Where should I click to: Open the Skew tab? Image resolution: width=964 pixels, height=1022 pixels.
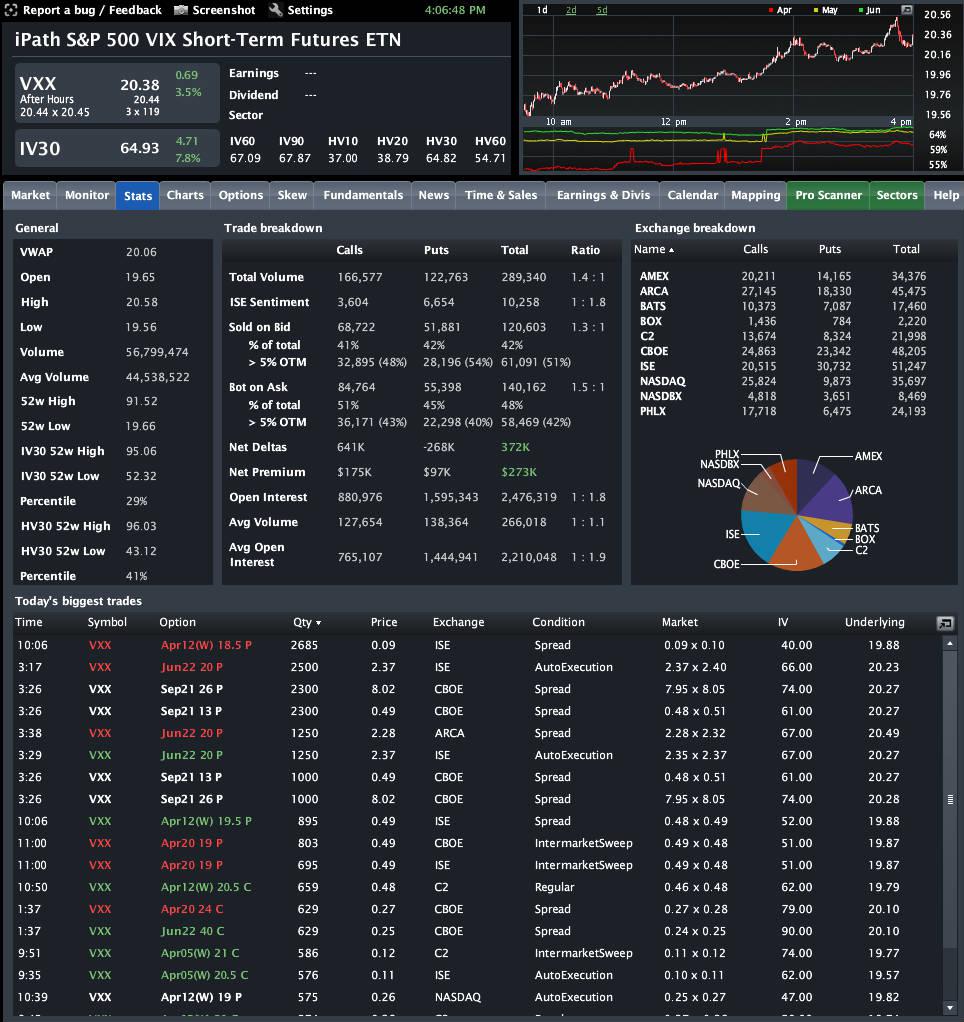pyautogui.click(x=291, y=195)
